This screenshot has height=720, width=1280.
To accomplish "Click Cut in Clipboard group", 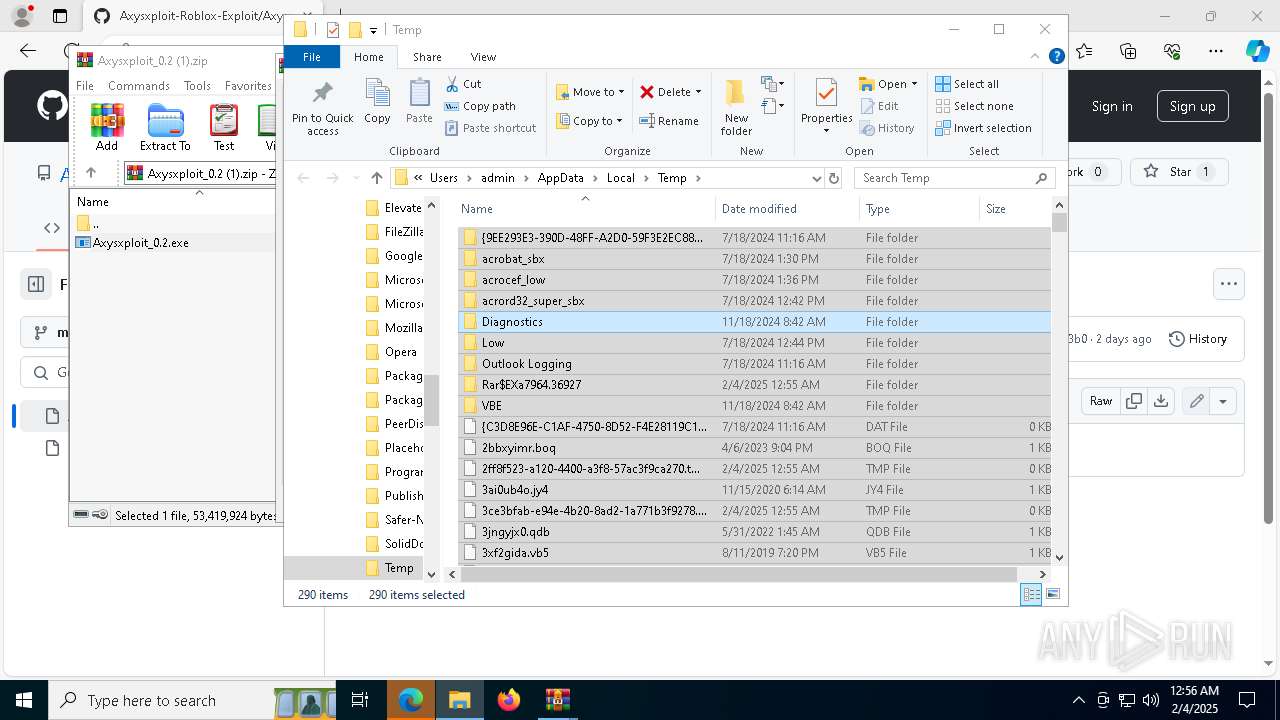I will pos(463,84).
